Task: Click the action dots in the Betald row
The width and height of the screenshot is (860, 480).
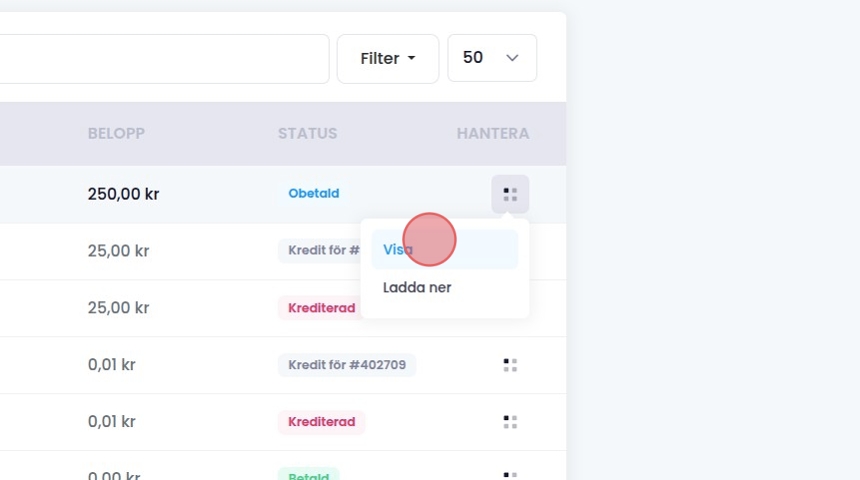Action: click(x=510, y=475)
